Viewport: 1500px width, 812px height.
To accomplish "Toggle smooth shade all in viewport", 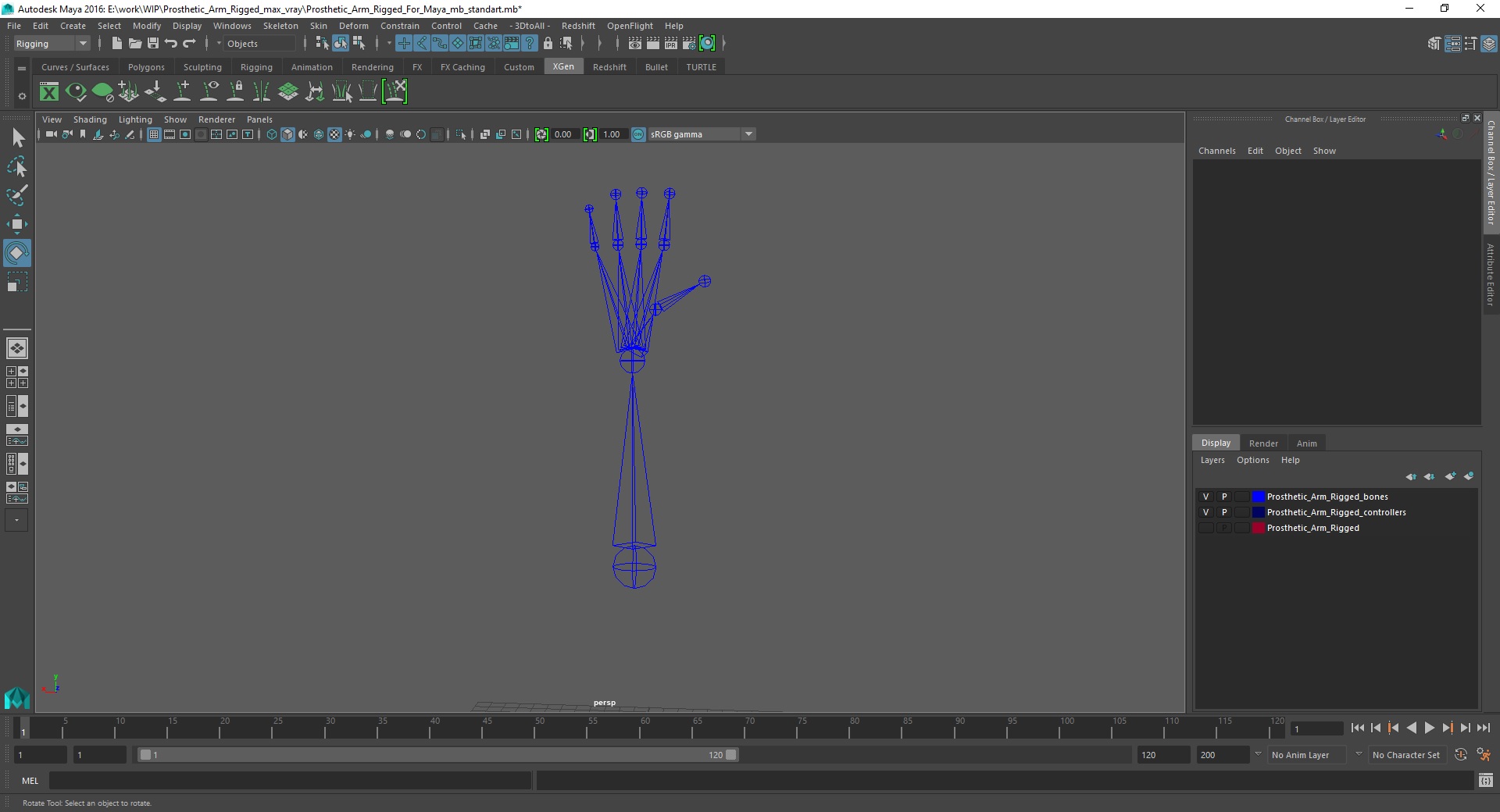I will tap(287, 134).
